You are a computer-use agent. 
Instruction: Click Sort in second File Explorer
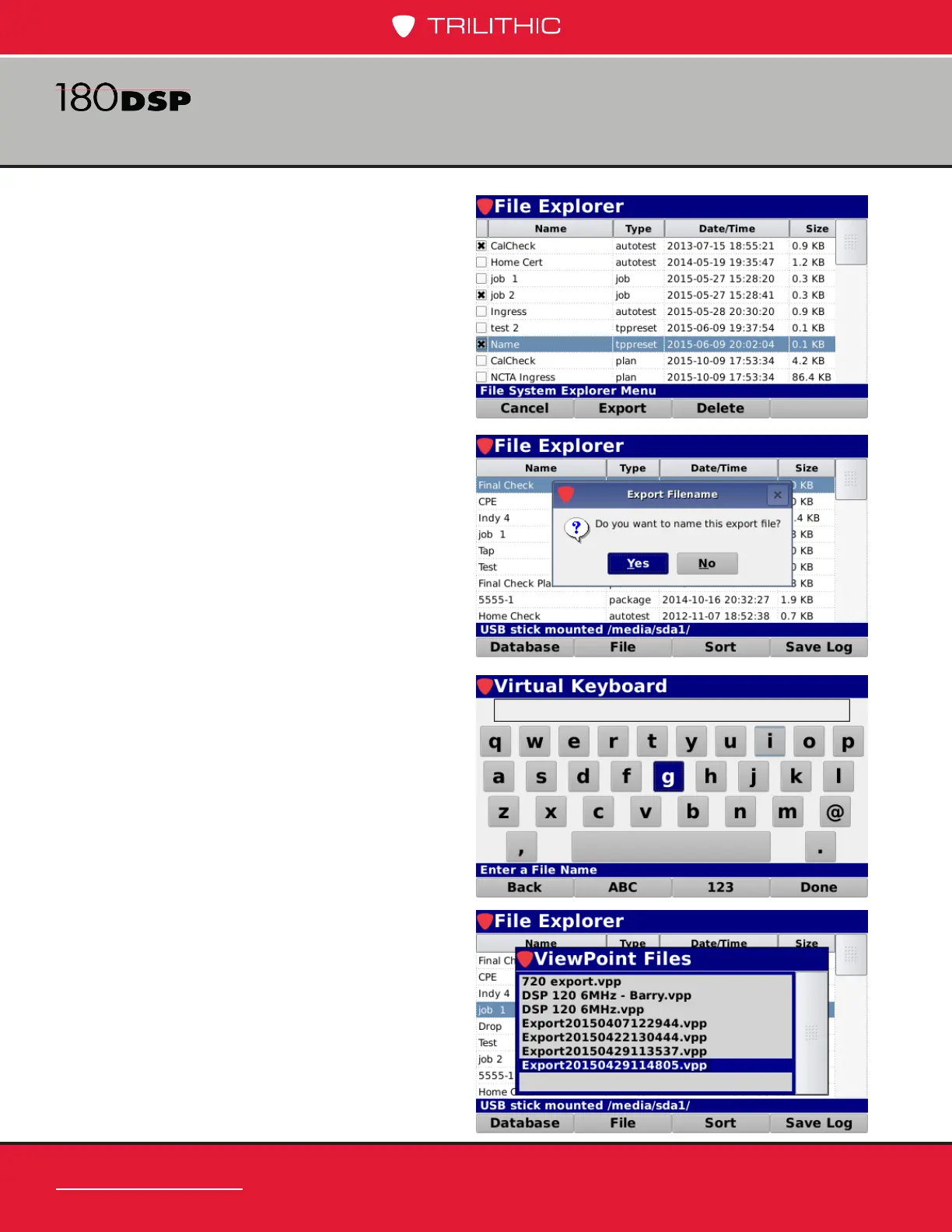click(x=720, y=647)
